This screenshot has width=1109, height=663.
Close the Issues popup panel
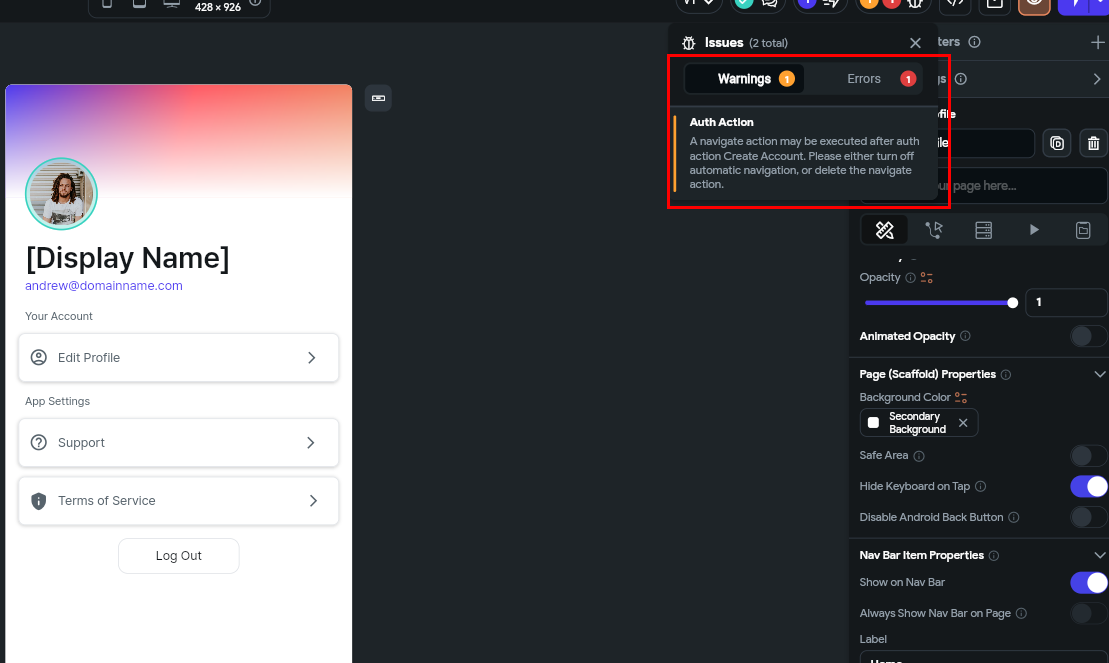[915, 43]
